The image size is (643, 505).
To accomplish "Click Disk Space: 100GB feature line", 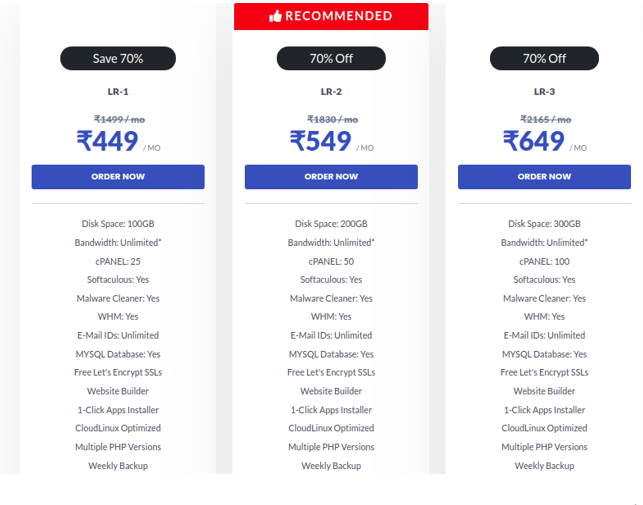I will [118, 224].
